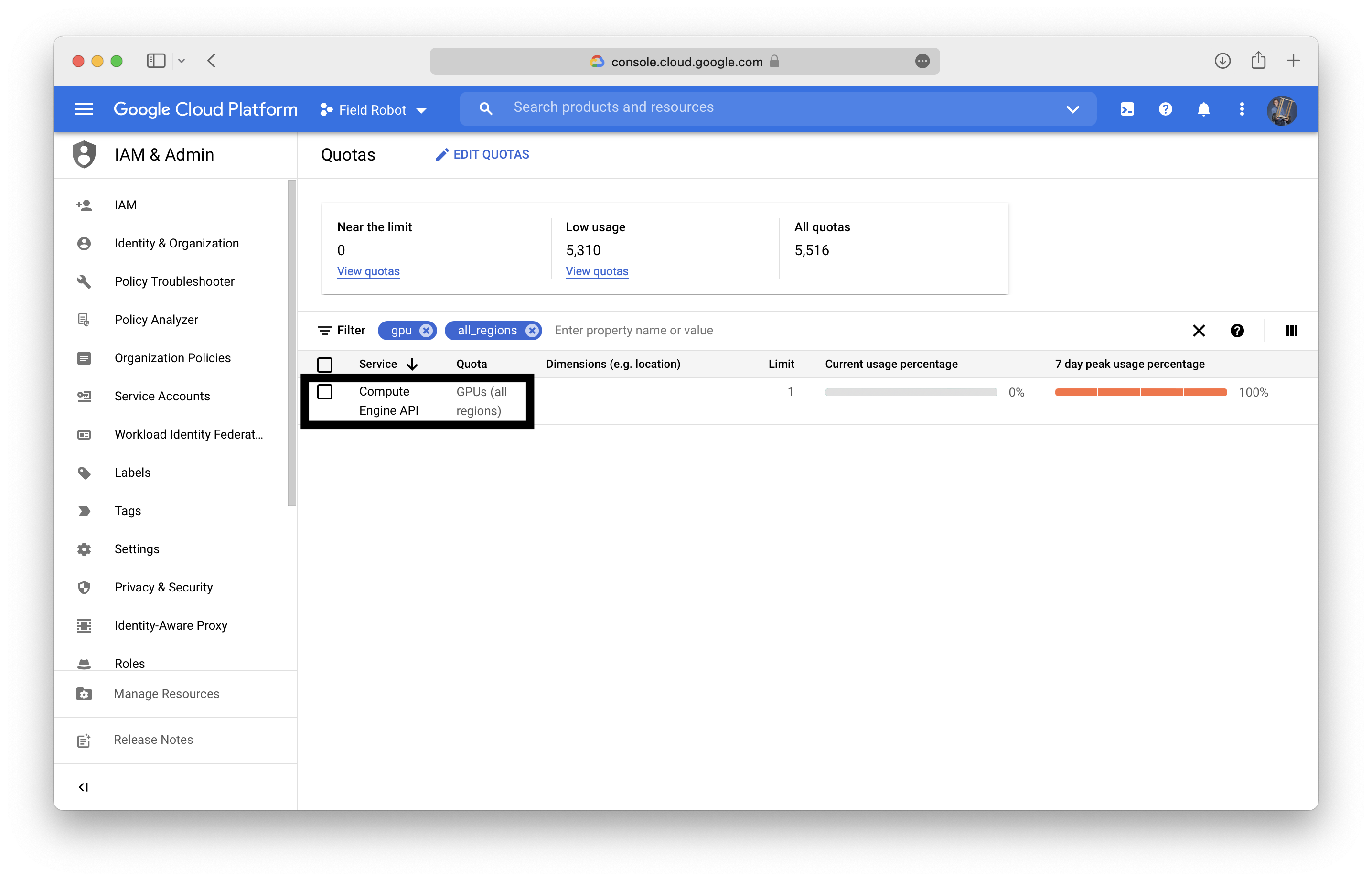The image size is (1372, 881).
Task: Click the Safari address bar
Action: tap(684, 61)
